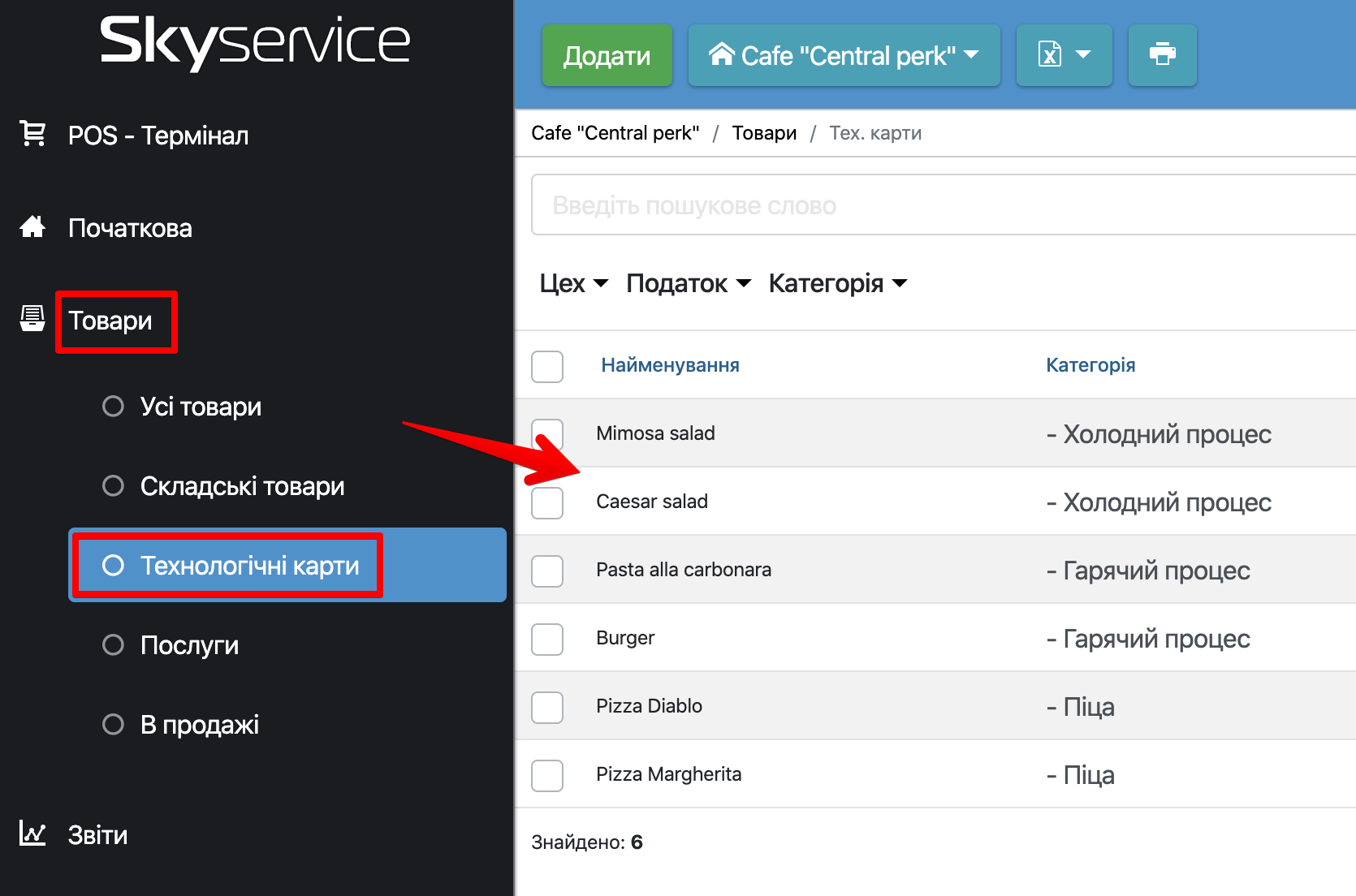Click the POS terminal shopping cart icon
1356x896 pixels.
pos(32,134)
